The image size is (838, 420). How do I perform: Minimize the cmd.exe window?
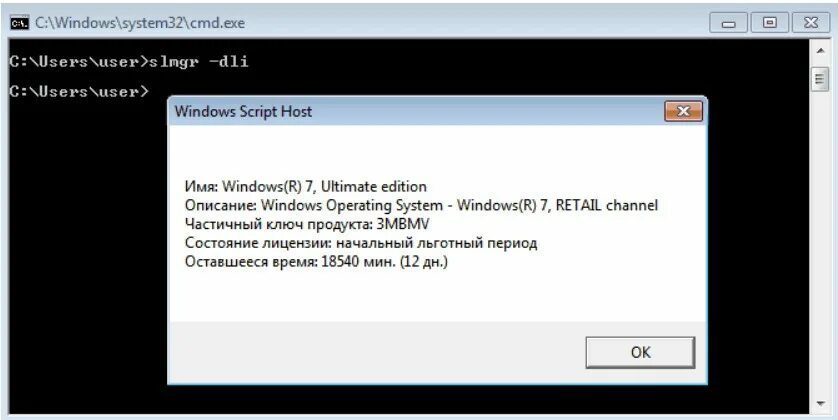[x=730, y=21]
